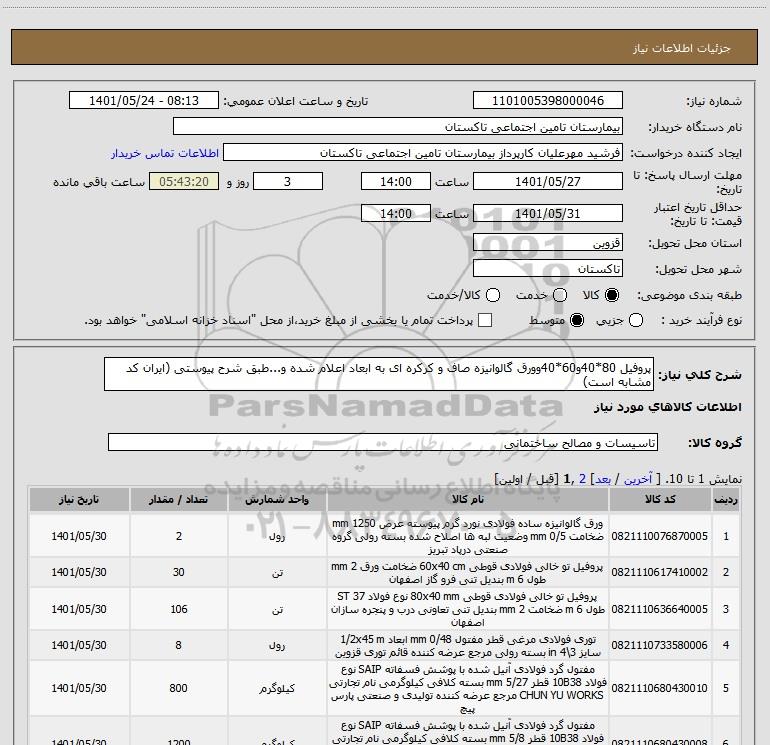Click the delivery city field تاکستان
This screenshot has width=770, height=745.
(548, 269)
